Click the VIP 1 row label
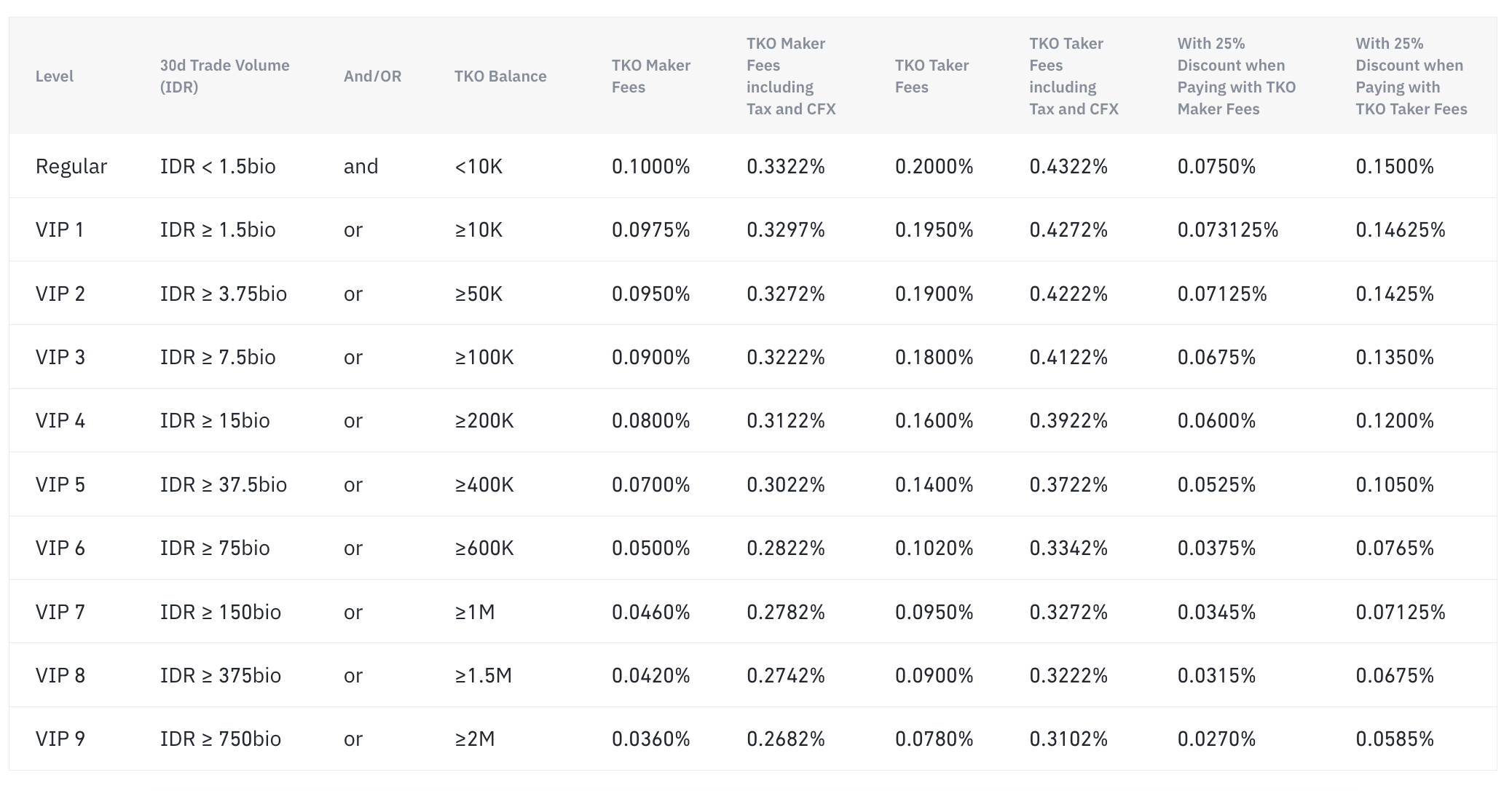This screenshot has height=791, width=1512. (x=60, y=229)
